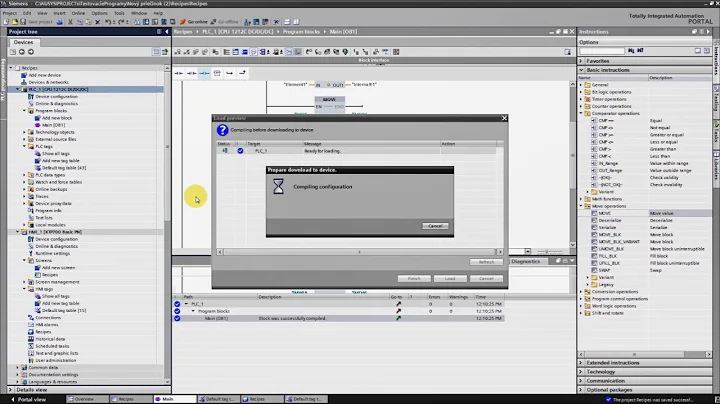Click the Load button in Load preview
Image resolution: width=720 pixels, height=404 pixels.
pos(450,279)
